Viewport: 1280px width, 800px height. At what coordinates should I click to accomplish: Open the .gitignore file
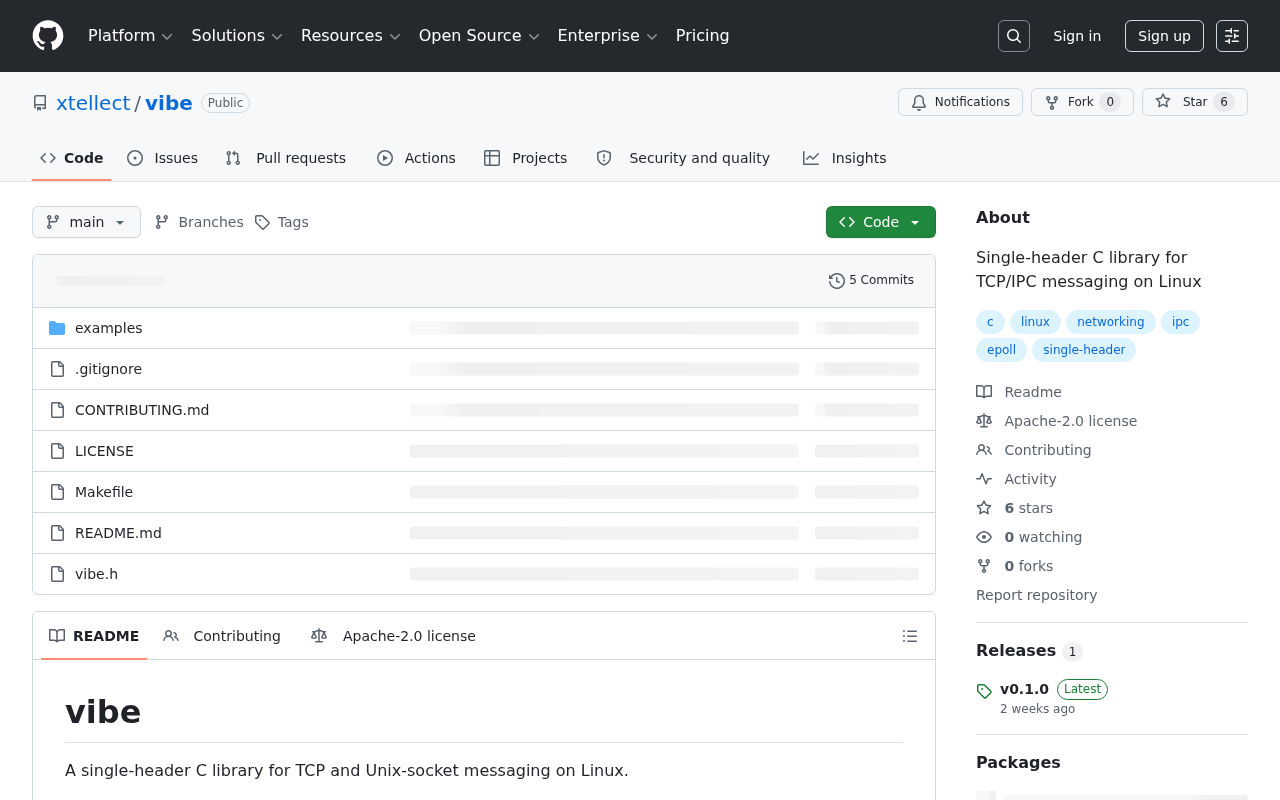(x=108, y=369)
